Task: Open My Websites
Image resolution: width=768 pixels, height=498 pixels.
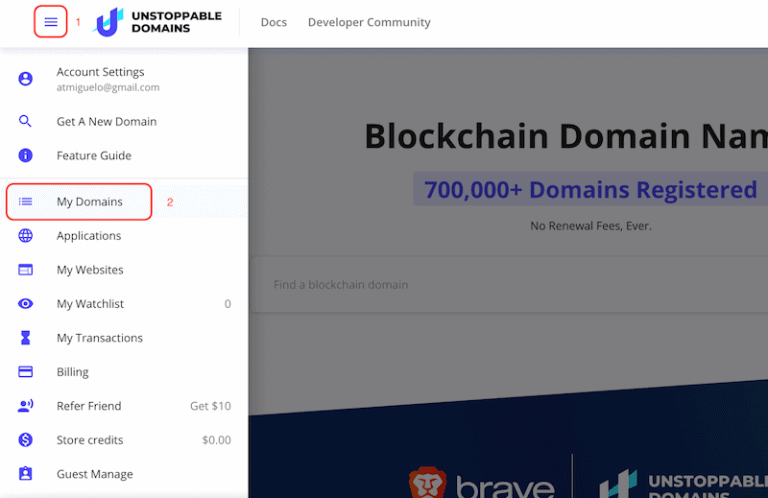Action: (x=124, y=270)
